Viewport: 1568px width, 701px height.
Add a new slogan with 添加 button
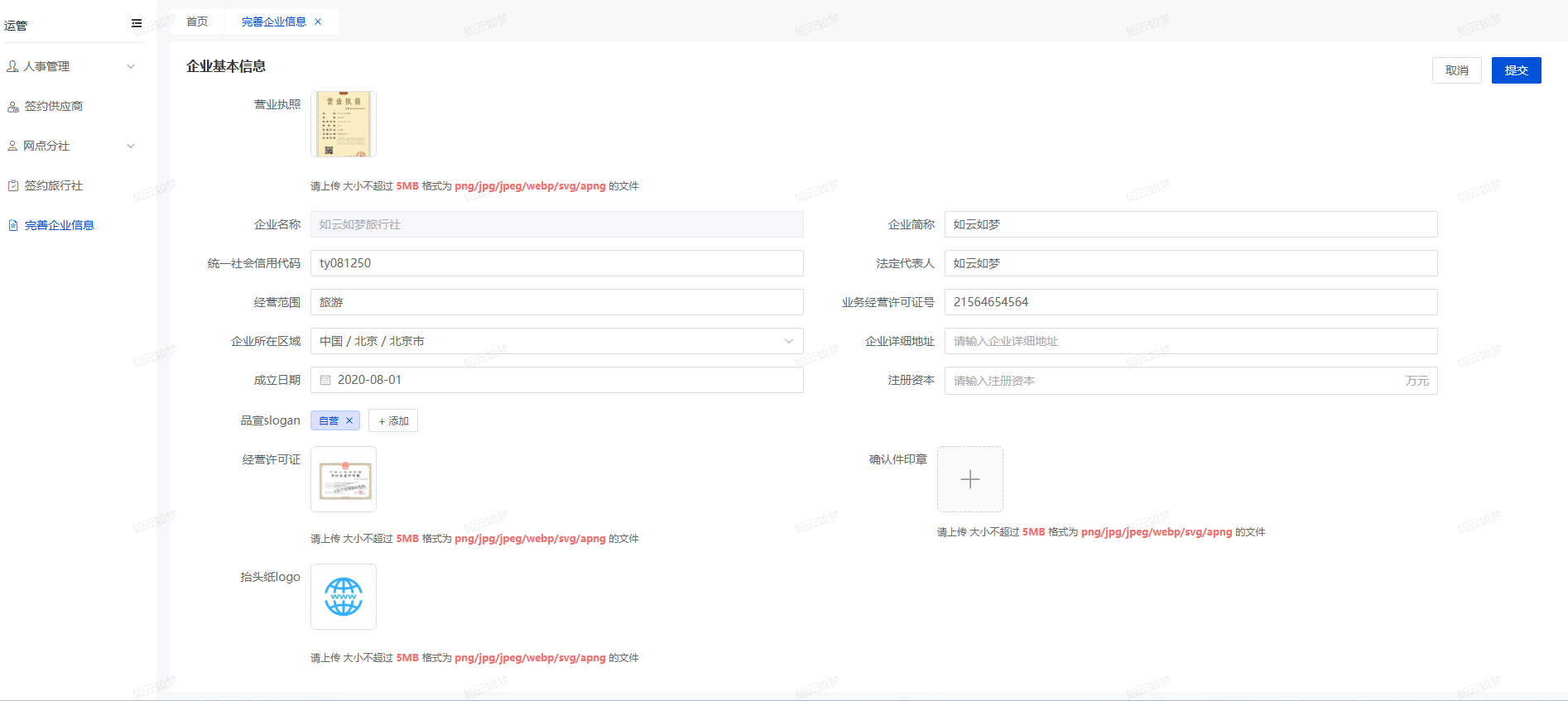click(x=393, y=420)
